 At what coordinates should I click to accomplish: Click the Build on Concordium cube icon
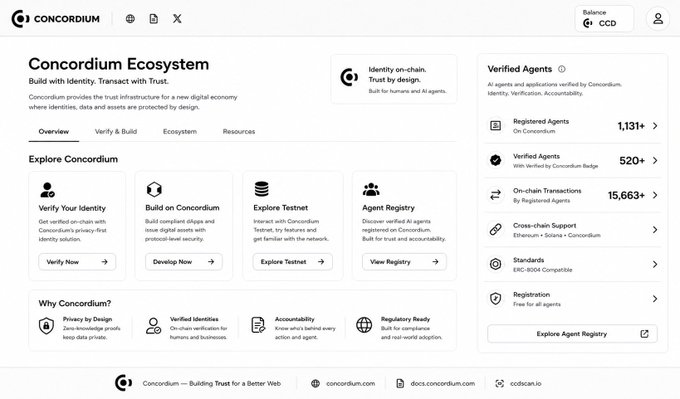[154, 189]
